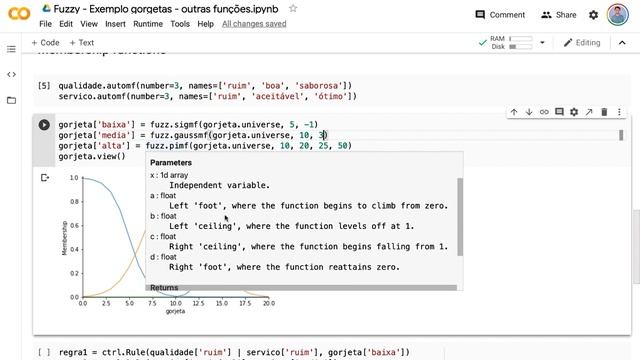The image size is (640, 360).
Task: Open the table of contents sidebar icon
Action: click(x=11, y=49)
